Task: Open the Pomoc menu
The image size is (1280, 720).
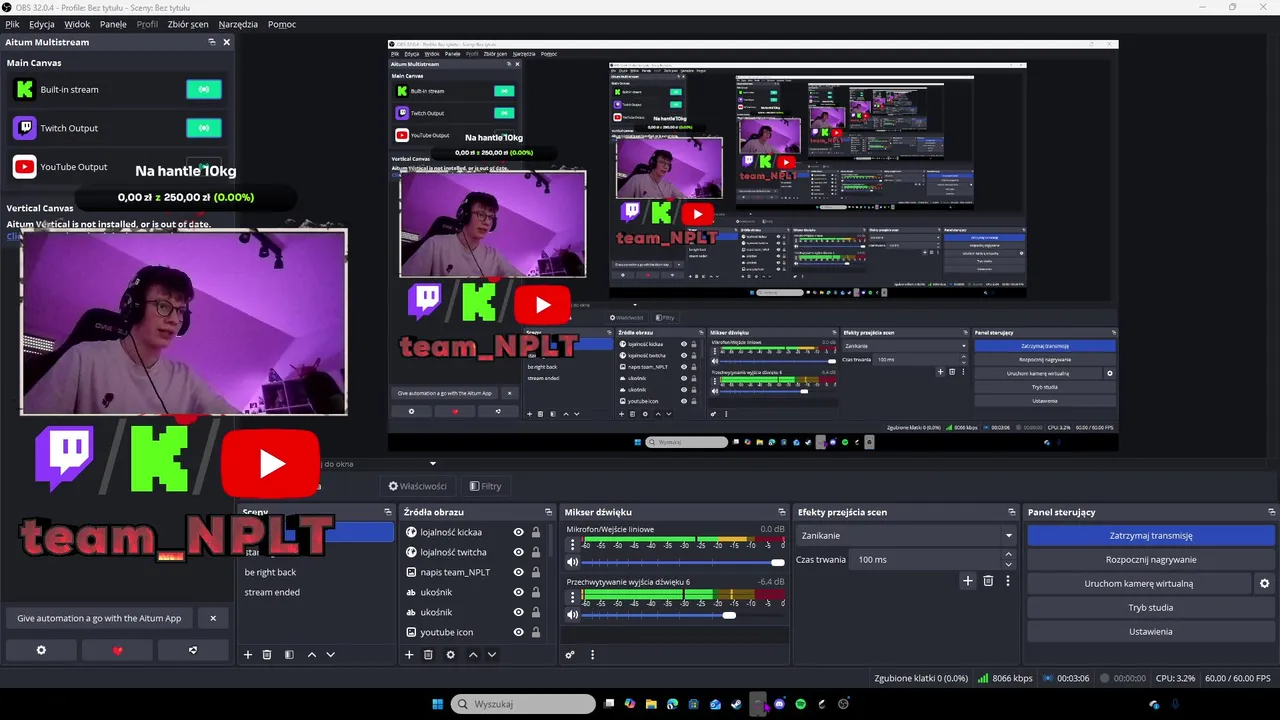Action: [282, 24]
